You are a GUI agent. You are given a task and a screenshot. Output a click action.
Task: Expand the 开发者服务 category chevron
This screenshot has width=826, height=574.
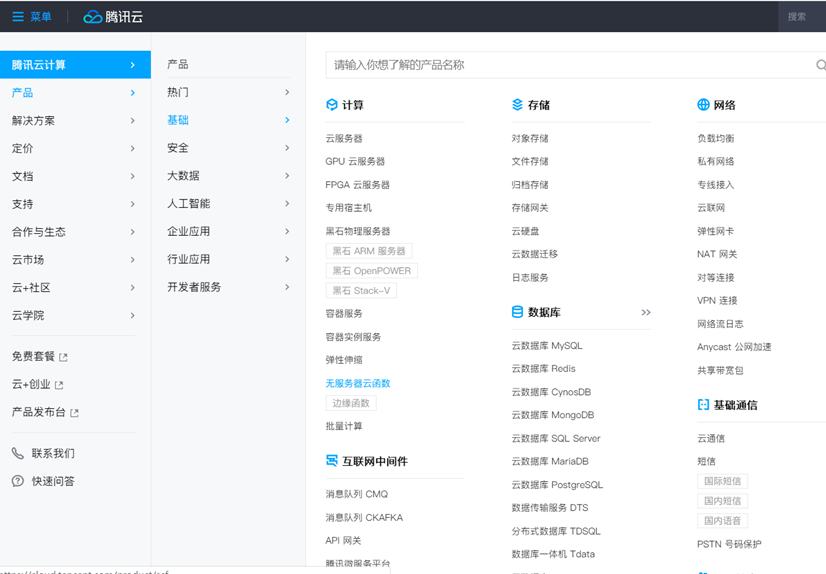pos(287,287)
